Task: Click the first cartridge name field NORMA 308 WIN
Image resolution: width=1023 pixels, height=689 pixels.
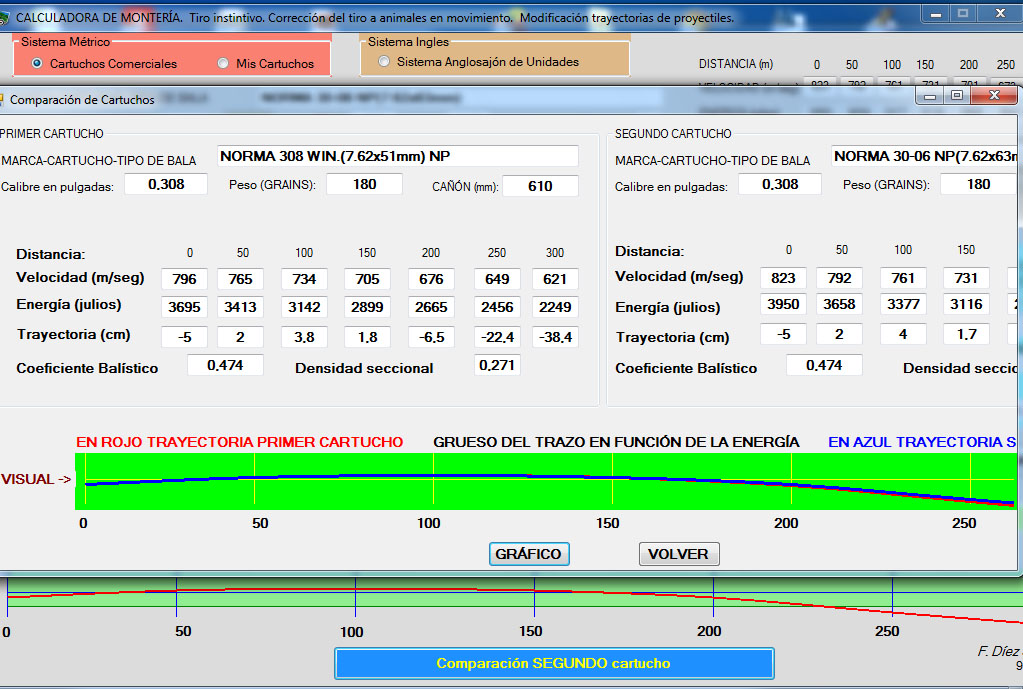Action: 398,156
